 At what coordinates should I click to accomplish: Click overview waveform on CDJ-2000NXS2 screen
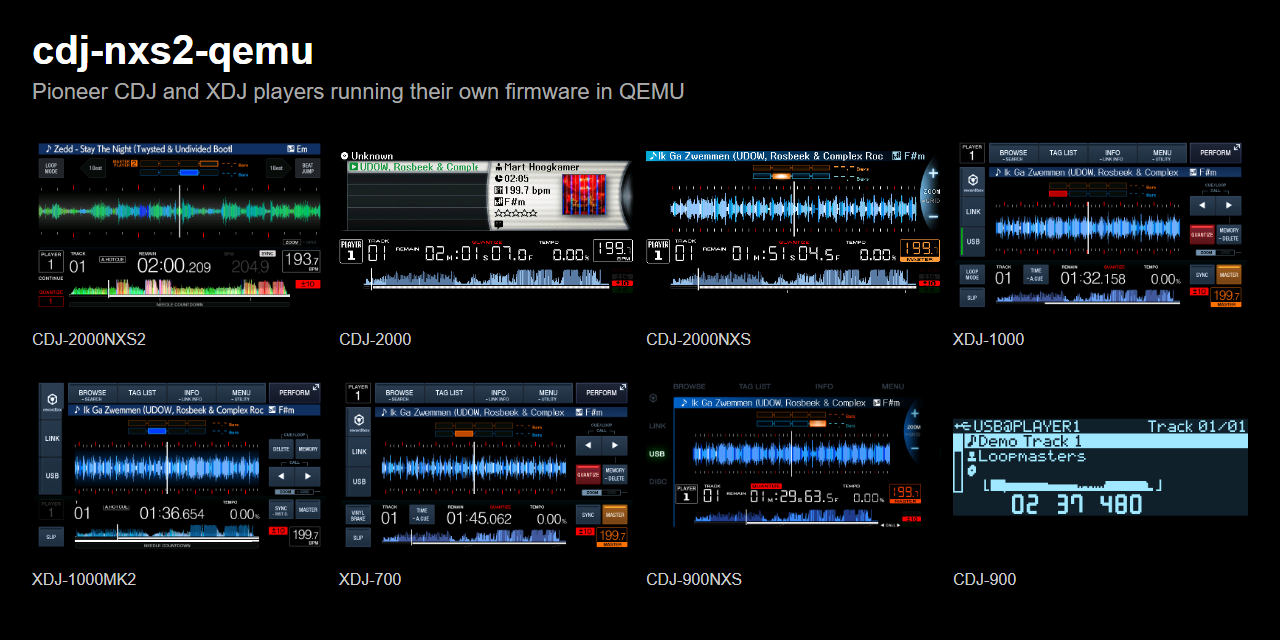coord(180,288)
